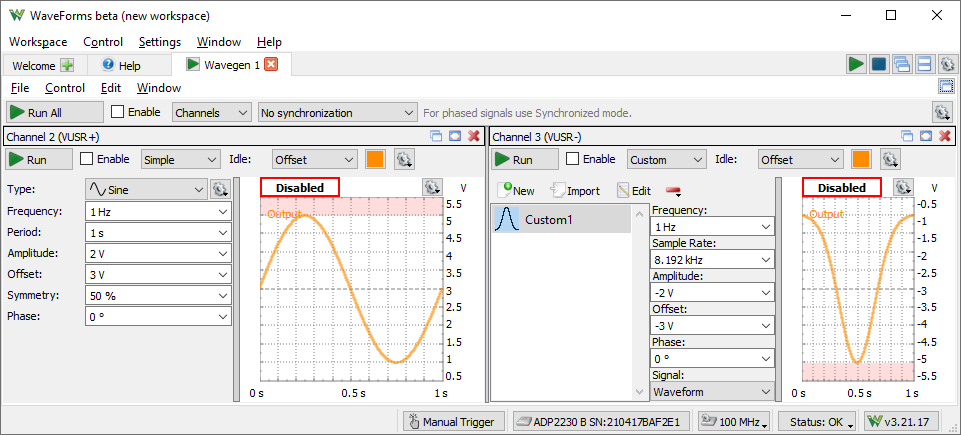Expand the Type dropdown showing Sine

pos(146,189)
